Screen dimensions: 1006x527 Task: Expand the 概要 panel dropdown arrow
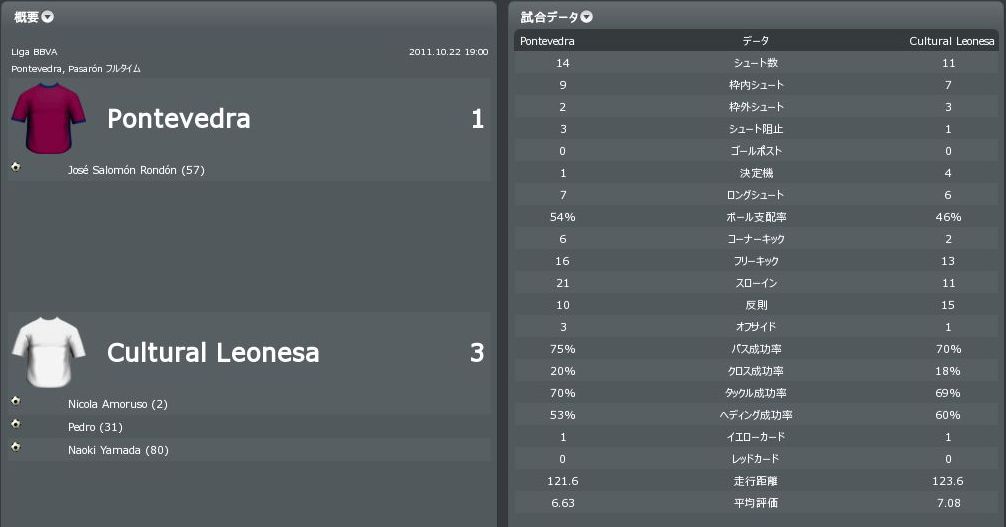pos(48,17)
